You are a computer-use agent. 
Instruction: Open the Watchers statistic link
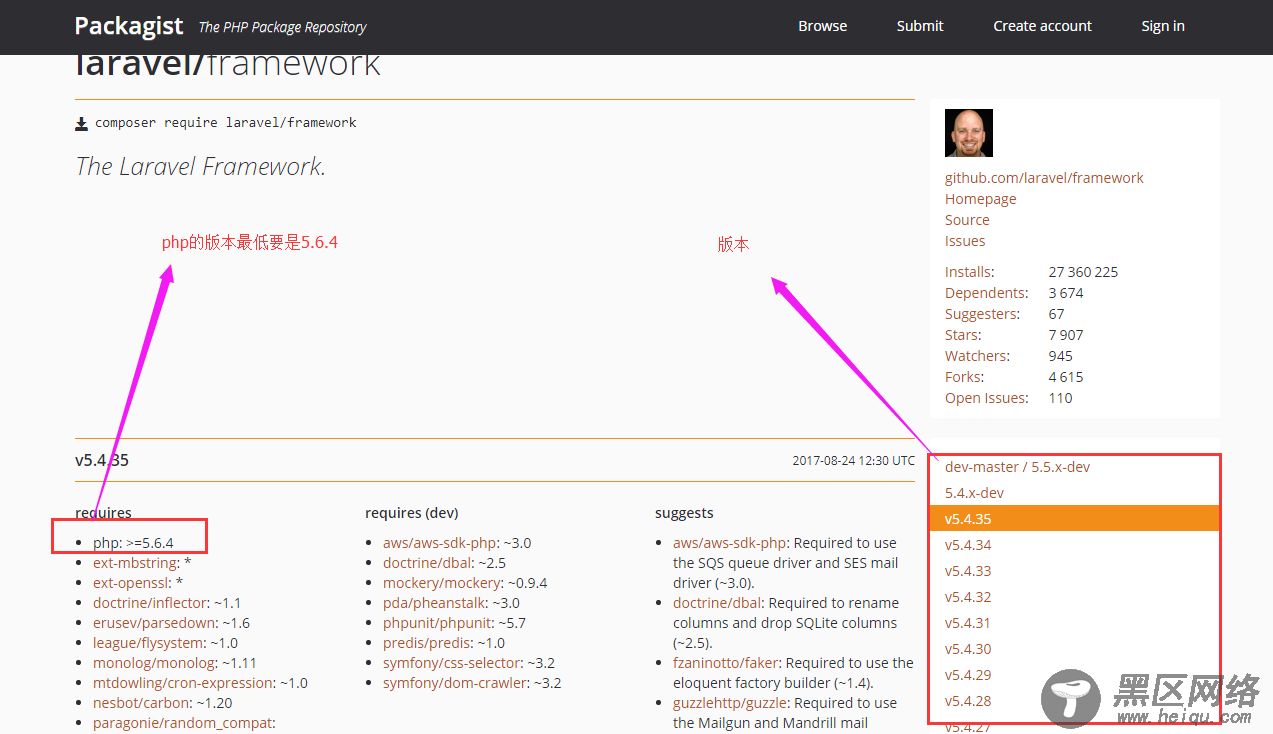point(977,356)
